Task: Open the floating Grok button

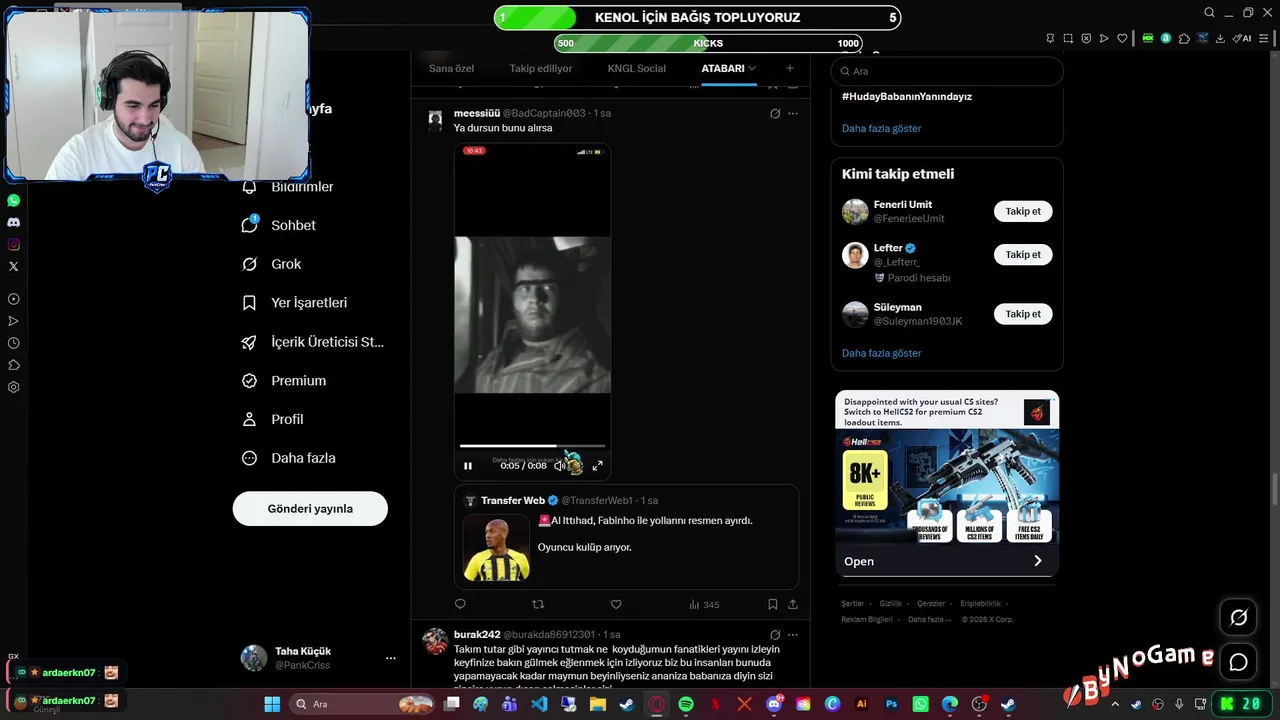Action: coord(1238,618)
